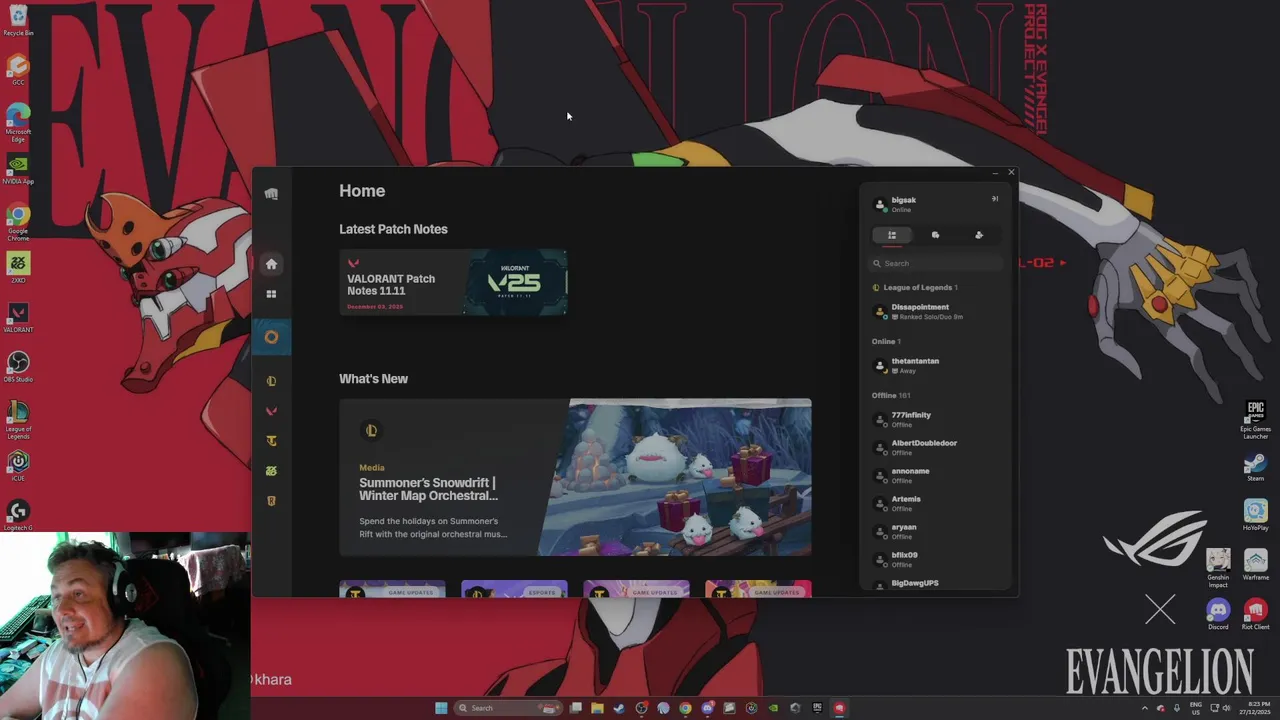Open Legends of Runeterra from the sidebar
1280x720 pixels.
coord(271,501)
